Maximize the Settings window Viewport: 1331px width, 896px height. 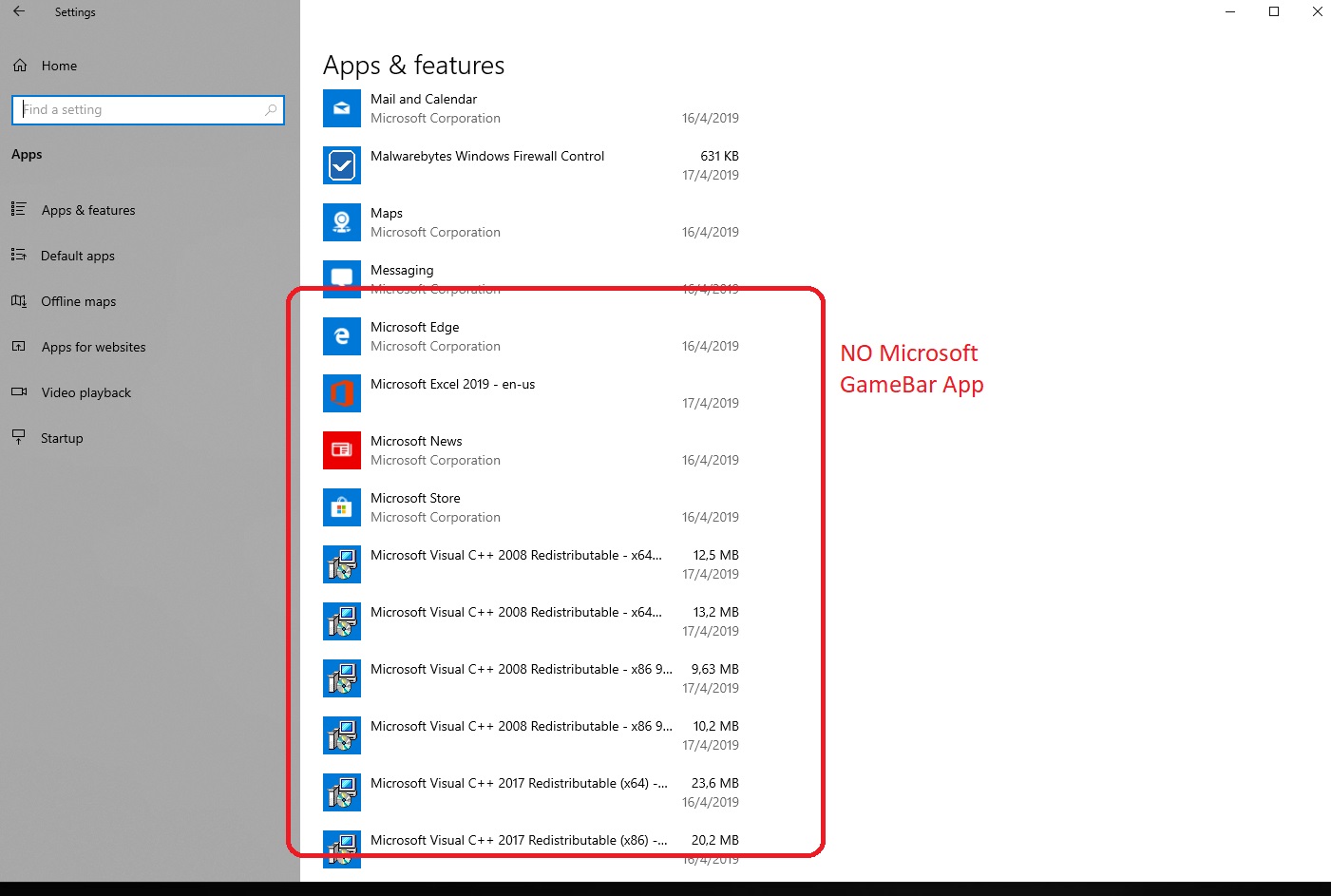[x=1274, y=11]
